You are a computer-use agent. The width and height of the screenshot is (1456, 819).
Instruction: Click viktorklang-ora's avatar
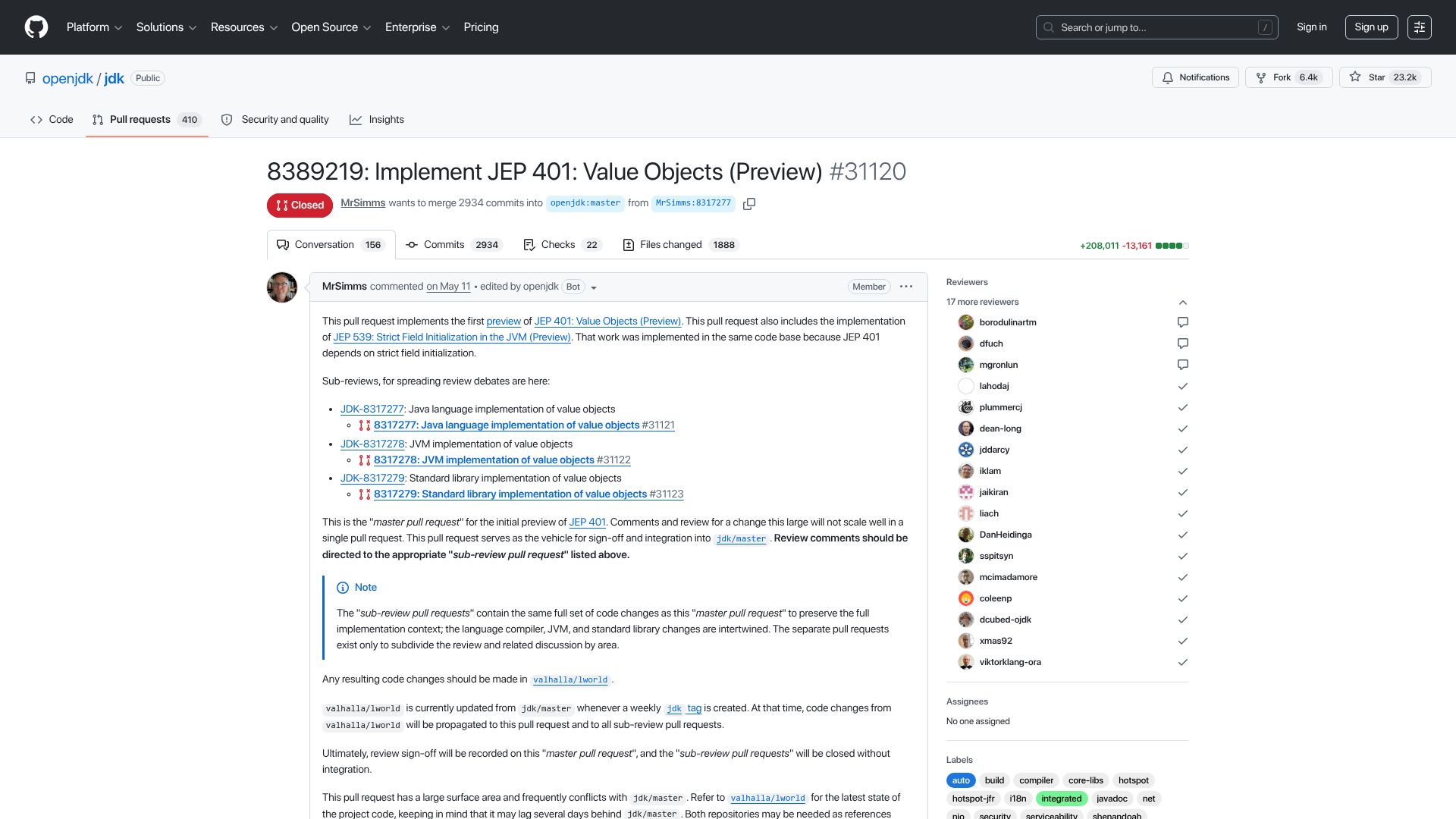[966, 662]
